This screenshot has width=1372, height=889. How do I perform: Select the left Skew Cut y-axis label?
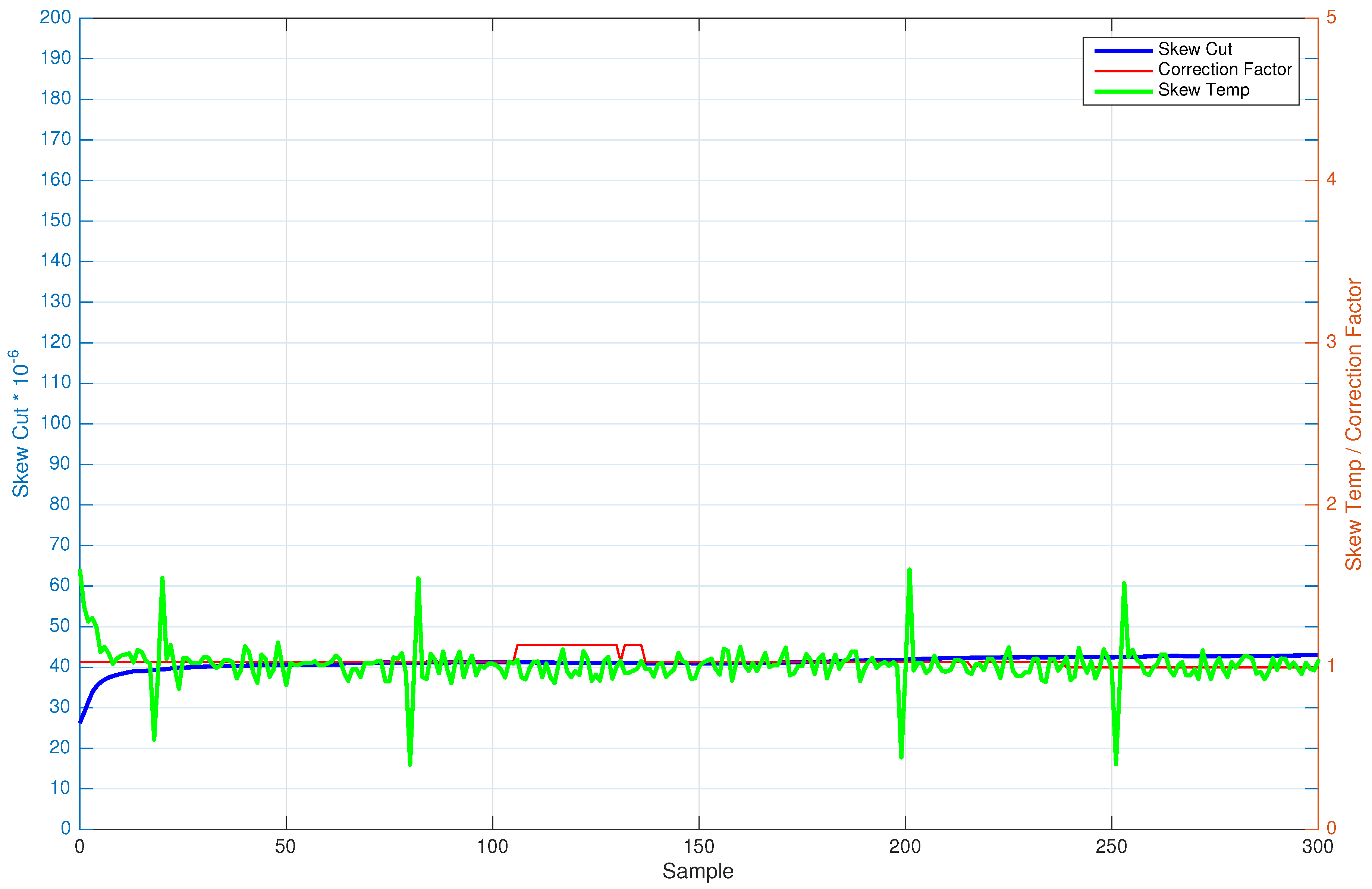[x=20, y=423]
